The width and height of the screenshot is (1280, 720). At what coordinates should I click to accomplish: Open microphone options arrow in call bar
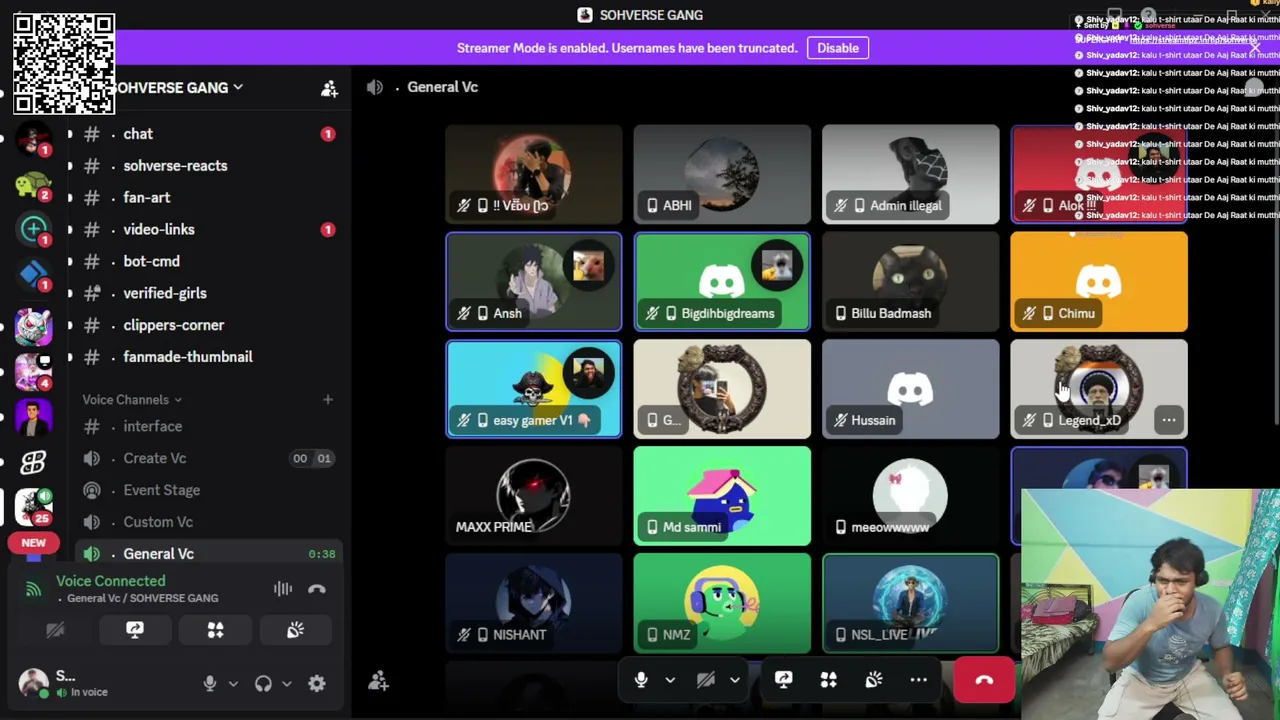point(670,680)
